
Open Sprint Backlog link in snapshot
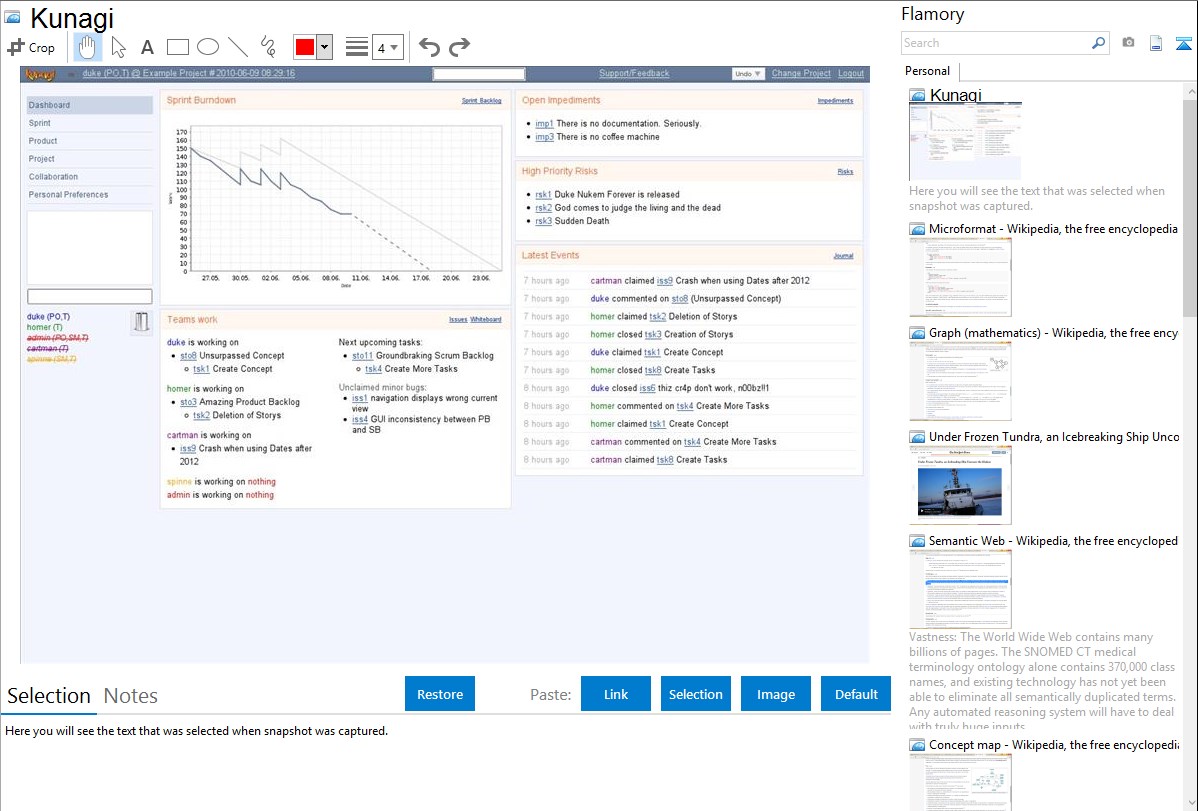point(481,101)
